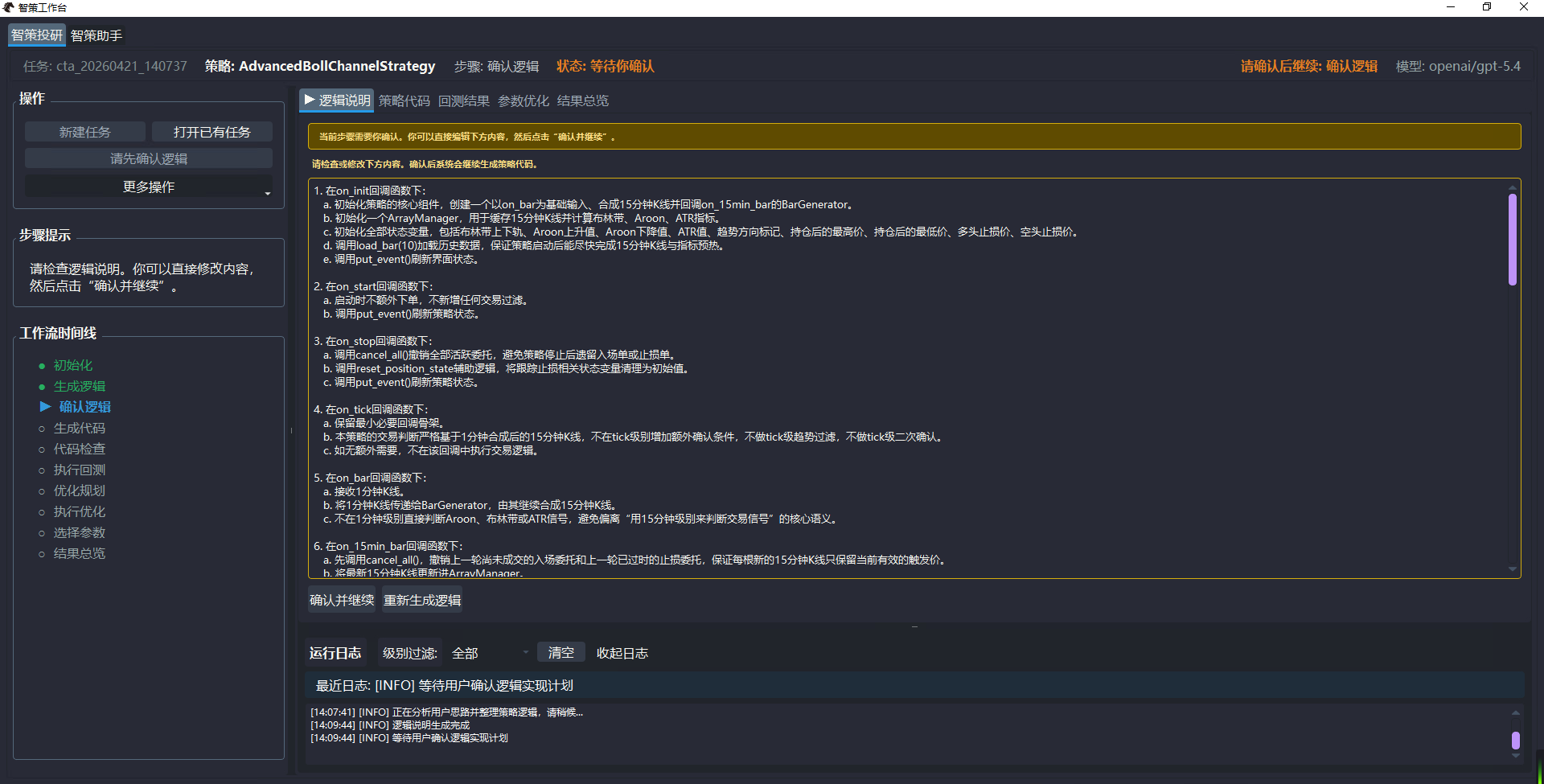1544x784 pixels.
Task: Switch to the 智策投研 main tab
Action: [x=37, y=35]
